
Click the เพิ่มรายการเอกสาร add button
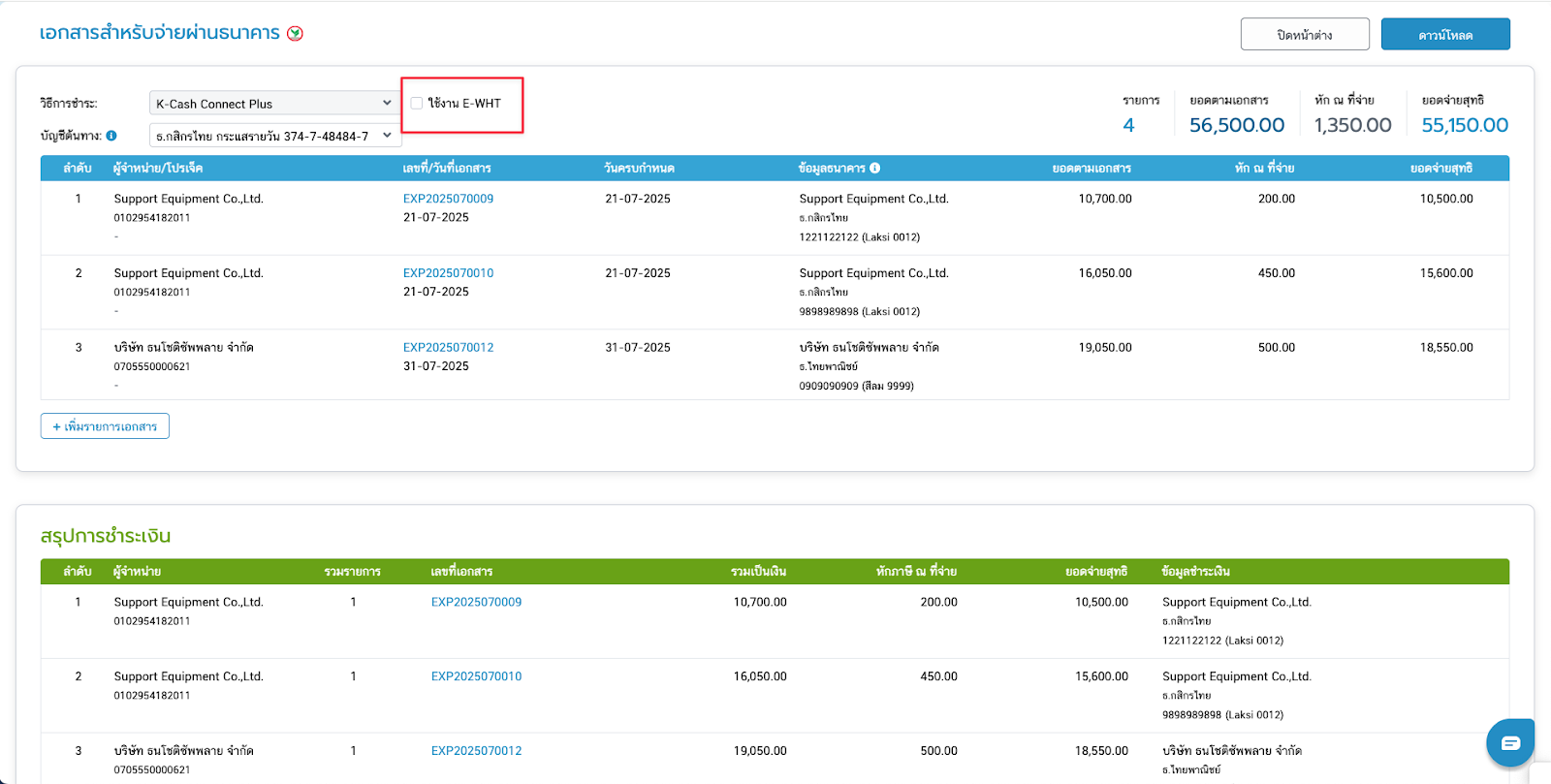pyautogui.click(x=105, y=426)
